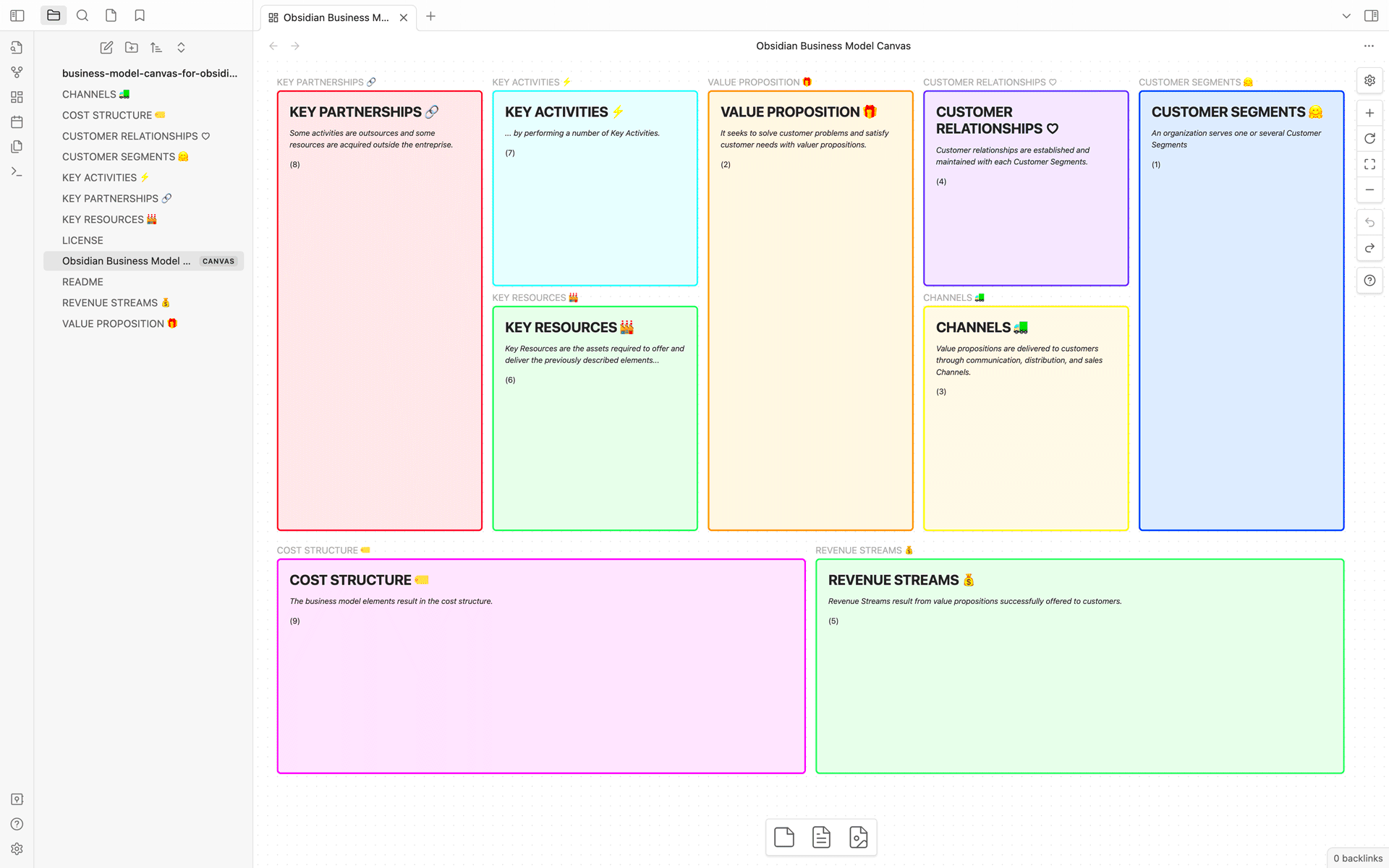
Task: Open COST STRUCTURE file in sidebar
Action: (113, 115)
